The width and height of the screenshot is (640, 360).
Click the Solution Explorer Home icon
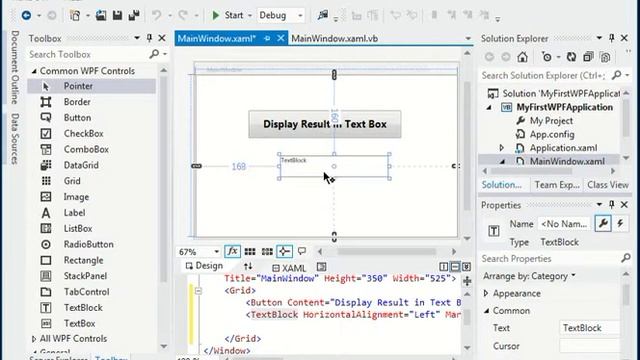(522, 57)
